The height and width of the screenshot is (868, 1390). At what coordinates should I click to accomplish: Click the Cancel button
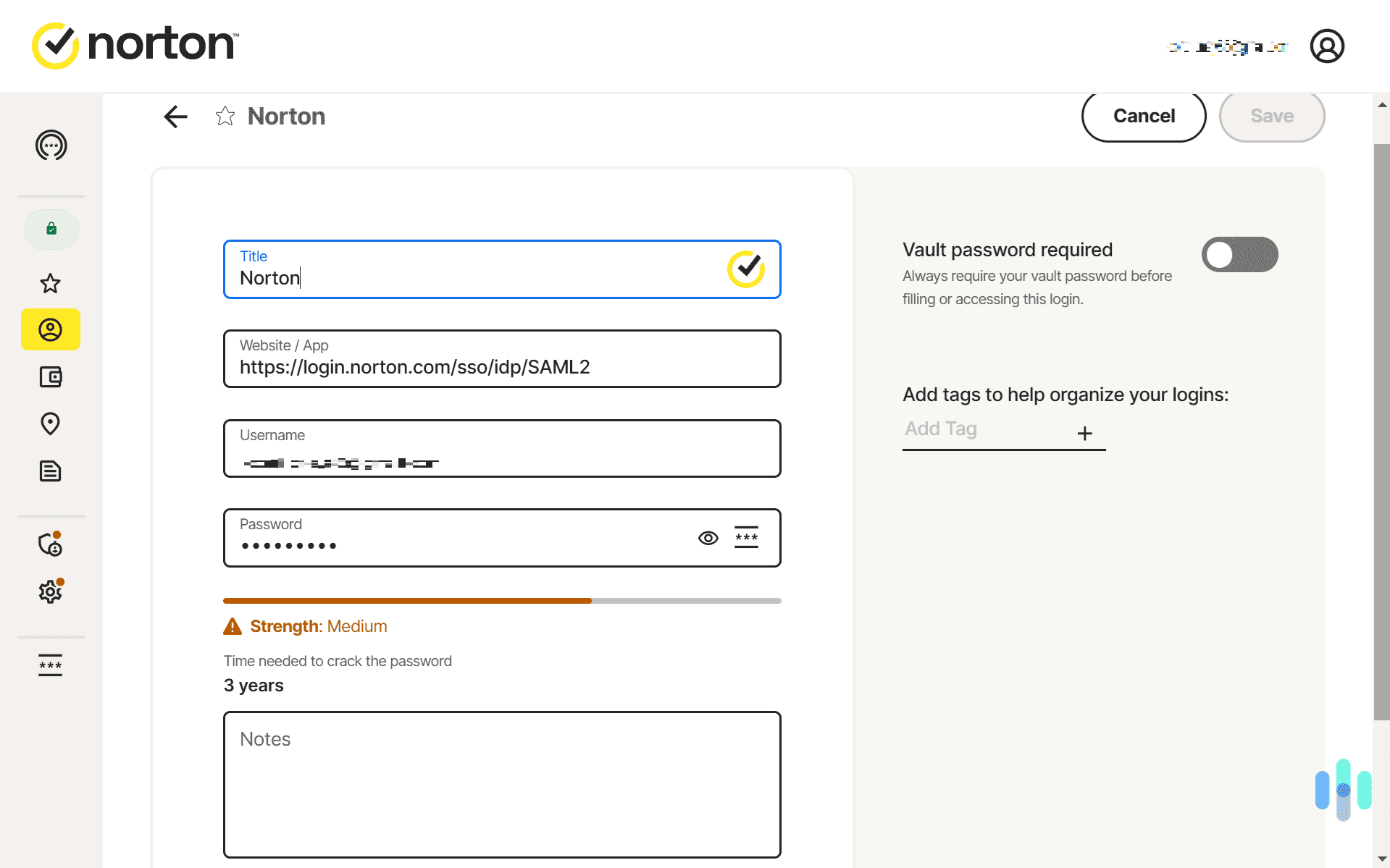click(1144, 116)
